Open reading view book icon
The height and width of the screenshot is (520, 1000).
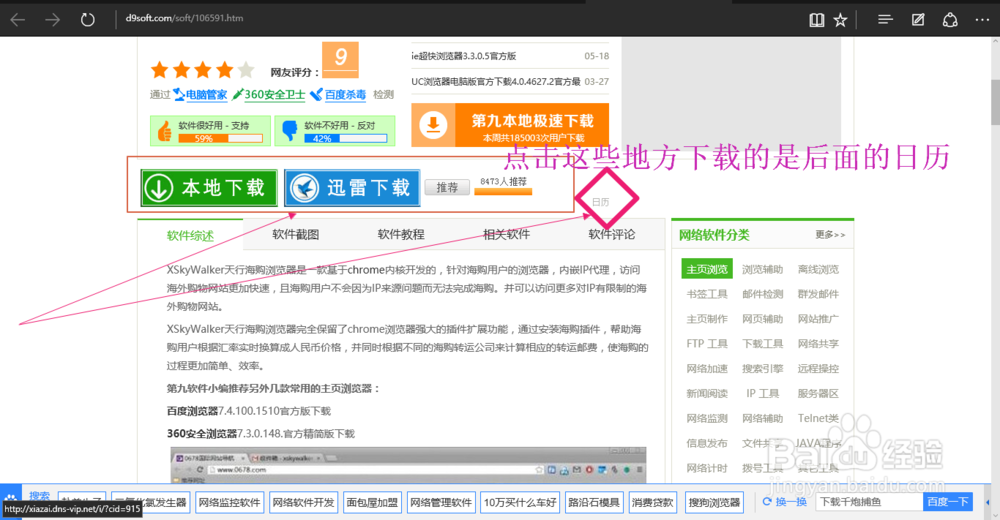[x=816, y=20]
